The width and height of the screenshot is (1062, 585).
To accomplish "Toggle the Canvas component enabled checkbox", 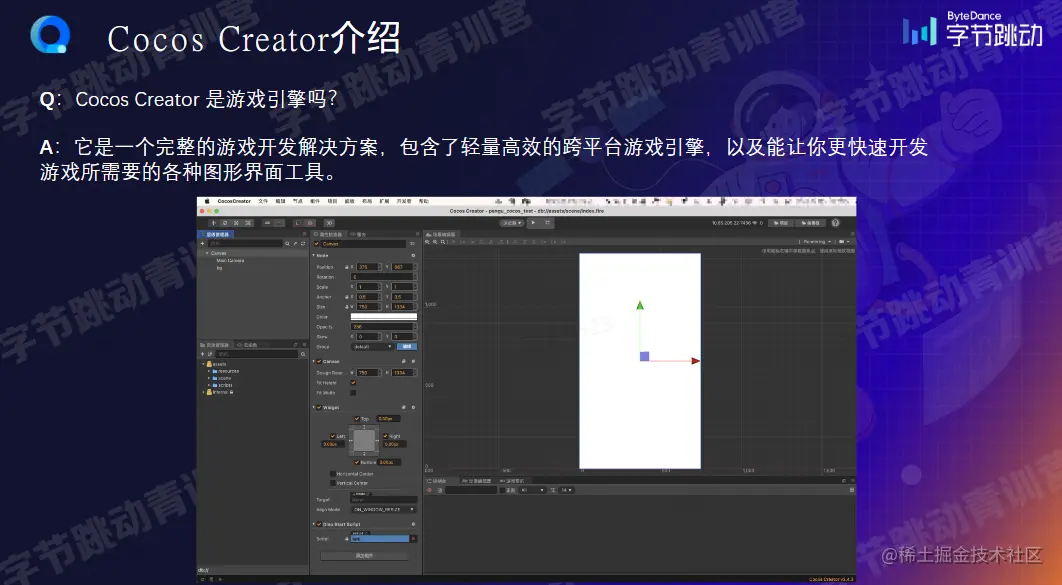I will pyautogui.click(x=319, y=362).
